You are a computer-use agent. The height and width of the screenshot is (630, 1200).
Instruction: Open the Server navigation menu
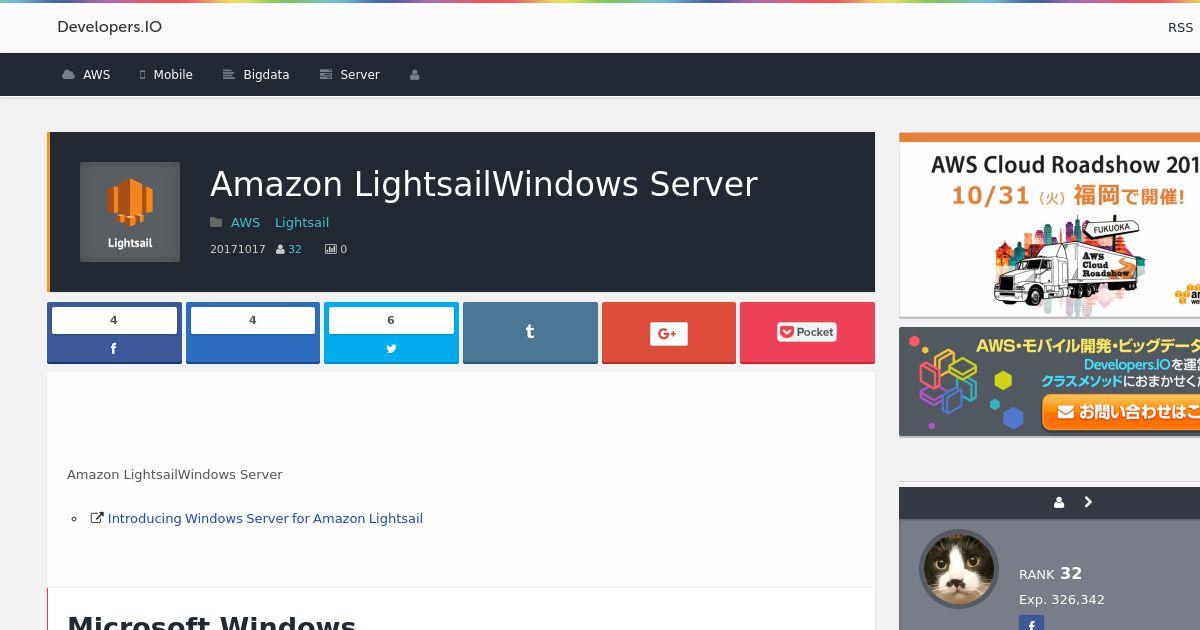[x=349, y=74]
